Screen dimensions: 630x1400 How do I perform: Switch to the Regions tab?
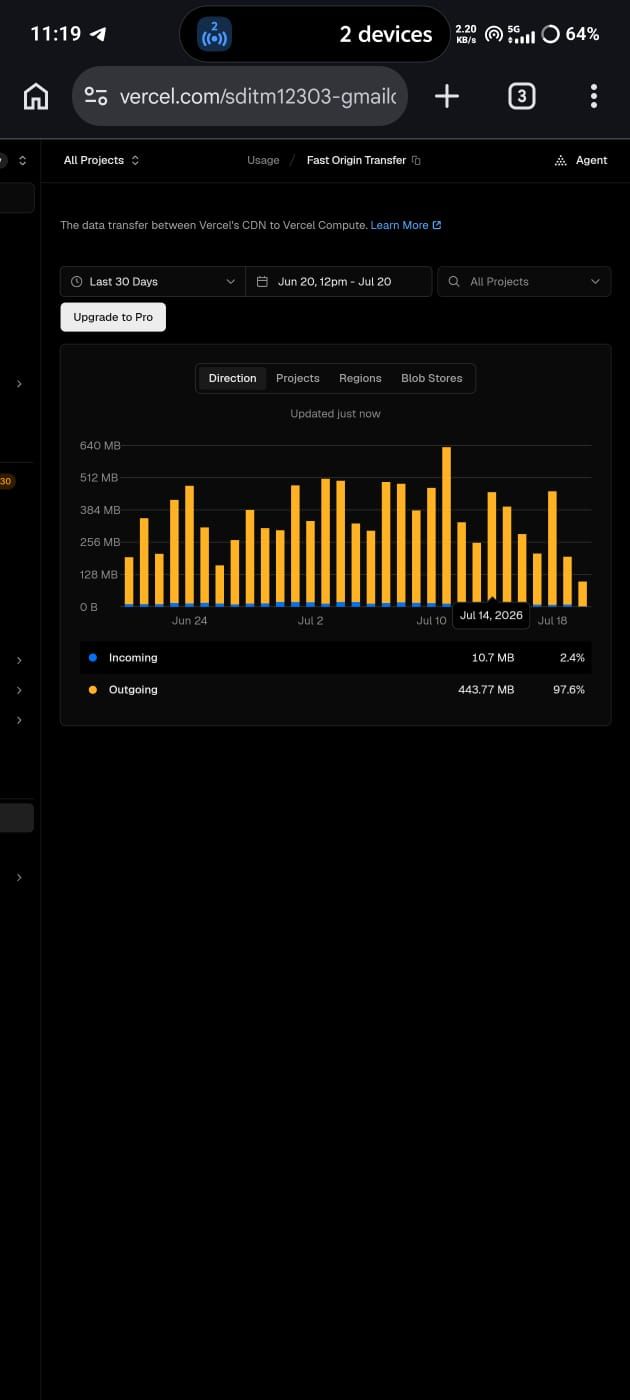tap(360, 378)
